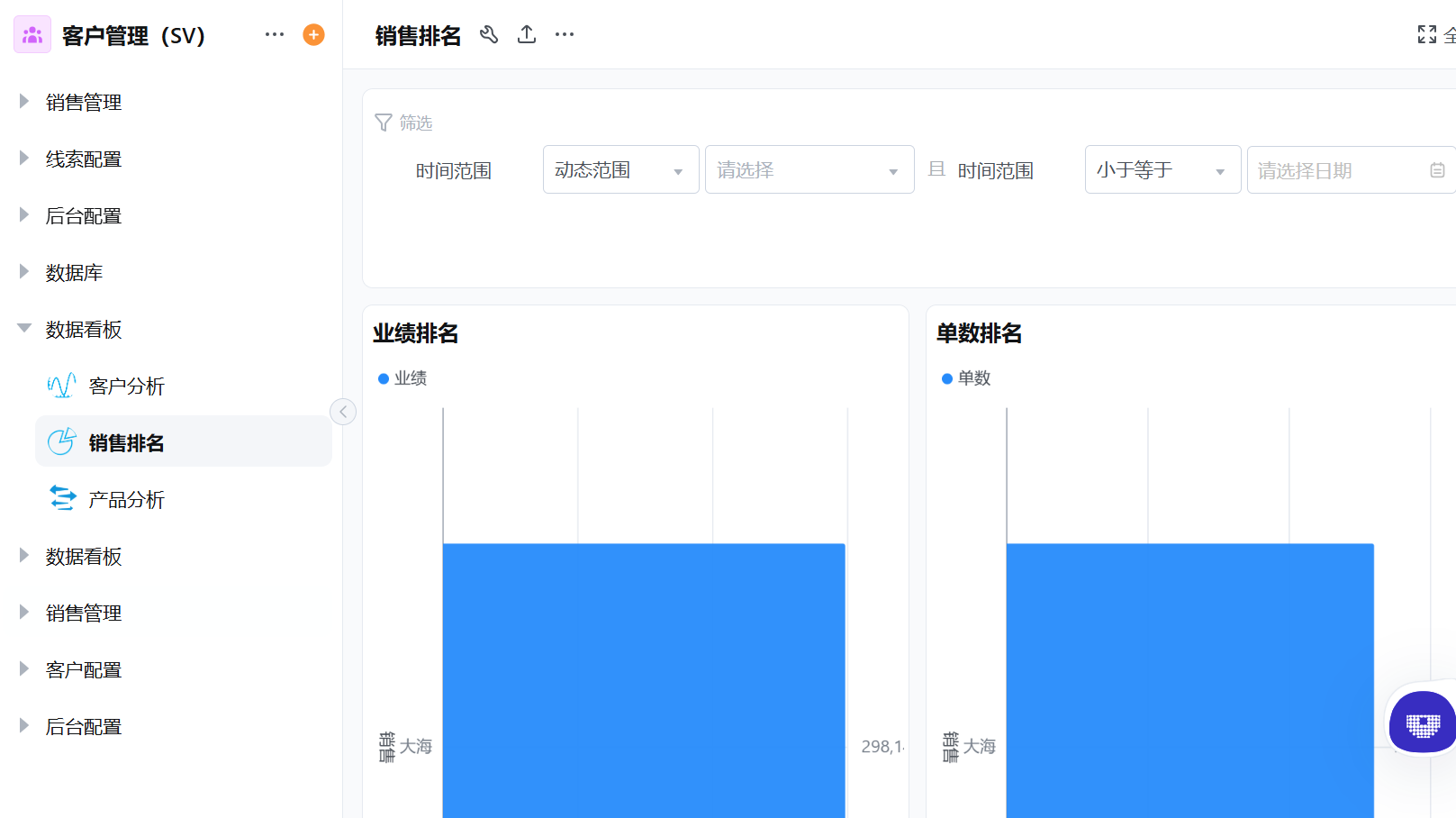Click the line-chart icon next to 客户分析
This screenshot has width=1456, height=818.
tap(60, 386)
